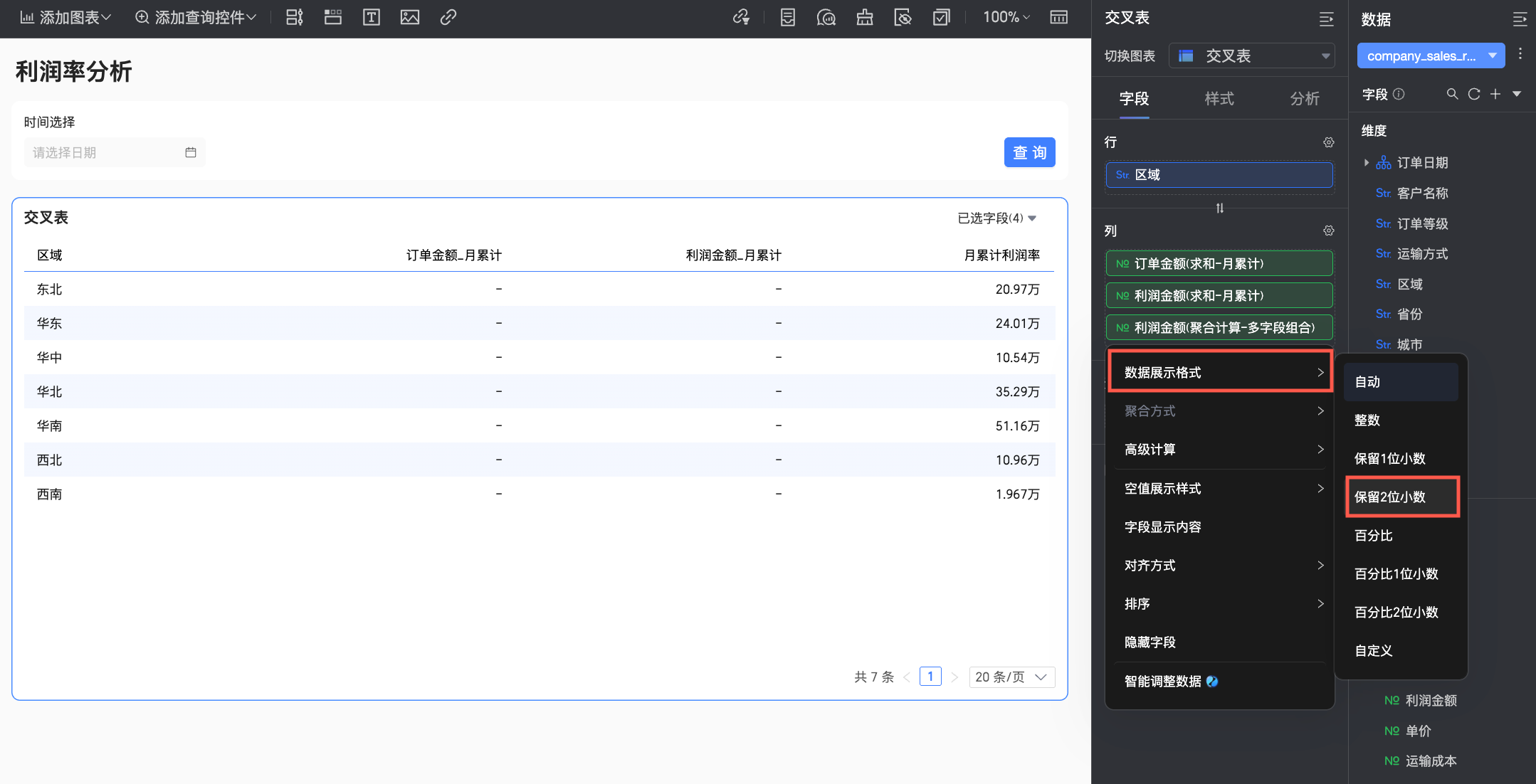This screenshot has height=784, width=1536.
Task: Select the 利润金额(求和-月累计) column field
Action: pos(1219,295)
